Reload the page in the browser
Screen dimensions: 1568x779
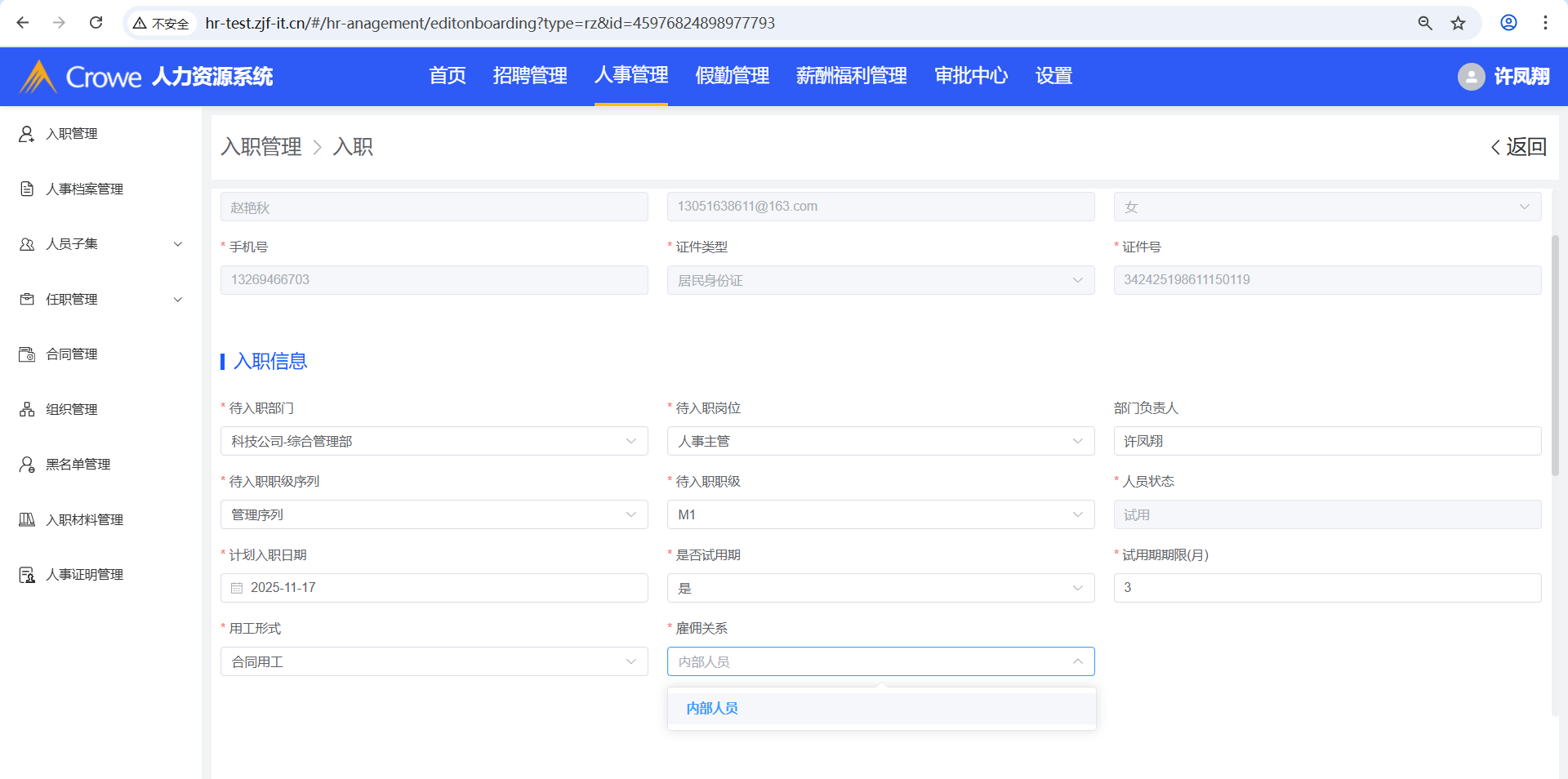tap(96, 23)
